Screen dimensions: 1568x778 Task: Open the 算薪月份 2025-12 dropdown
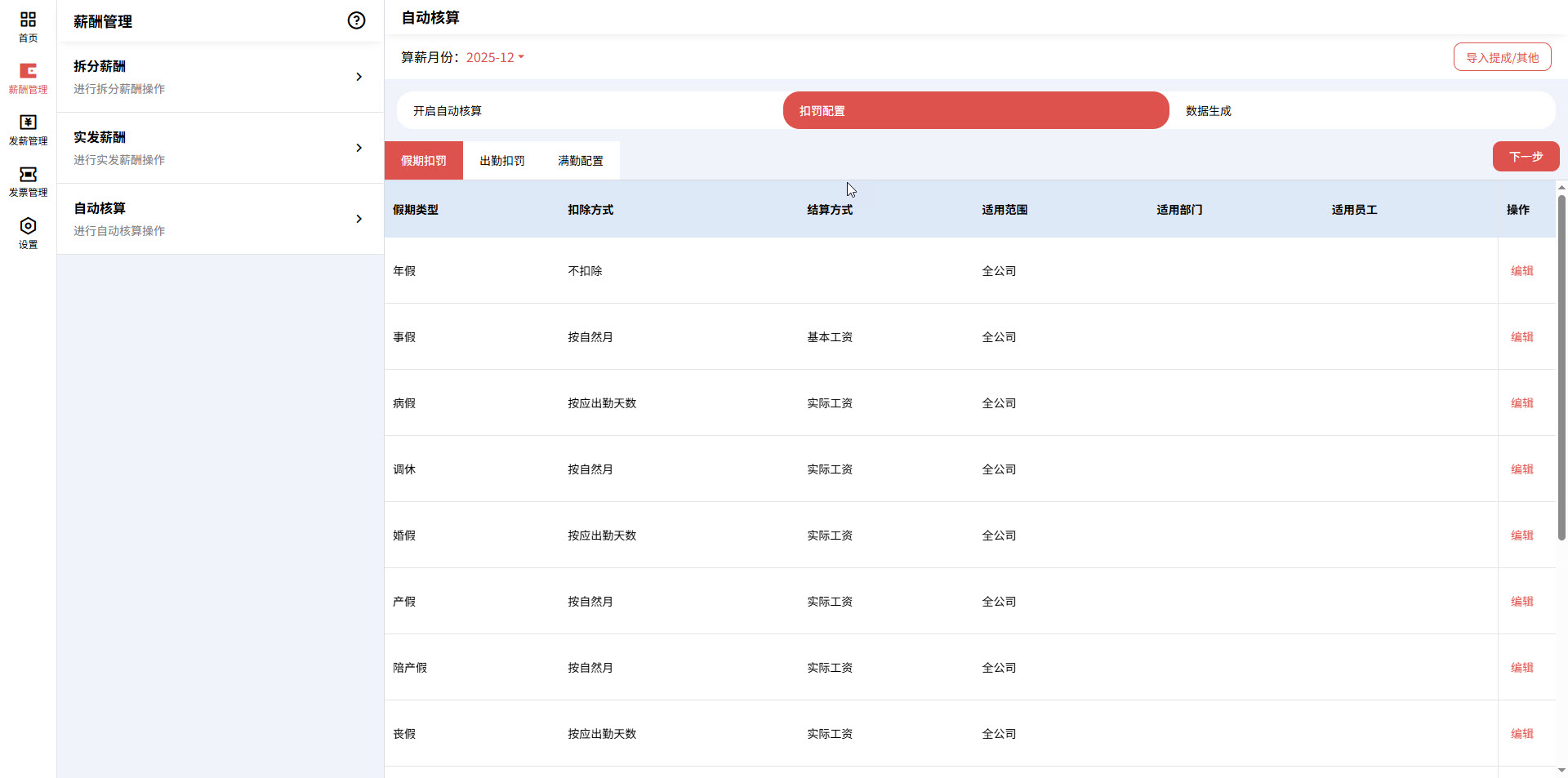click(494, 57)
